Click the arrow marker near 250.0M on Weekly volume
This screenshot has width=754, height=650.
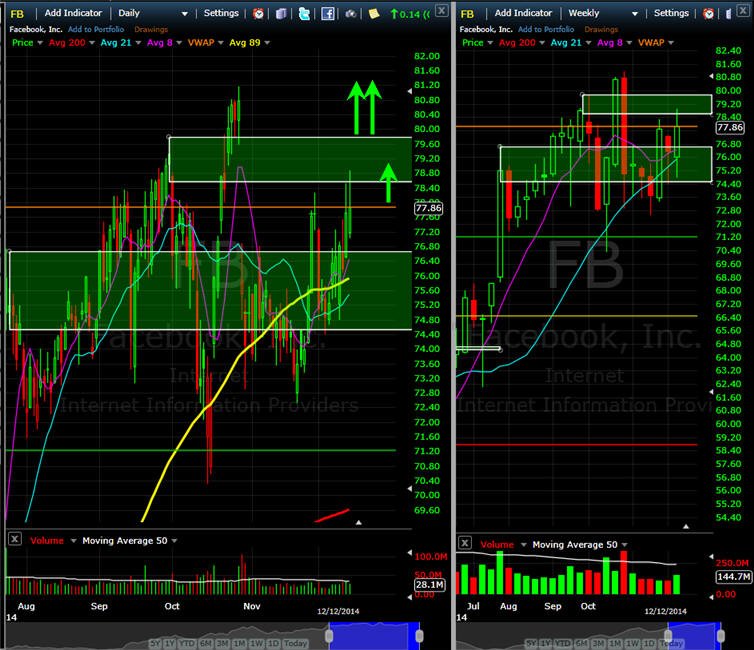(711, 557)
